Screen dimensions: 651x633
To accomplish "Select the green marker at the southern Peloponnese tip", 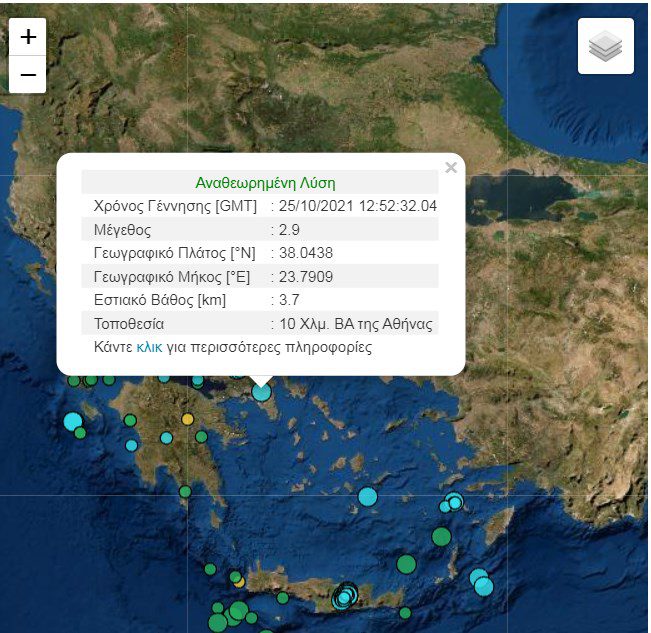I will (185, 492).
